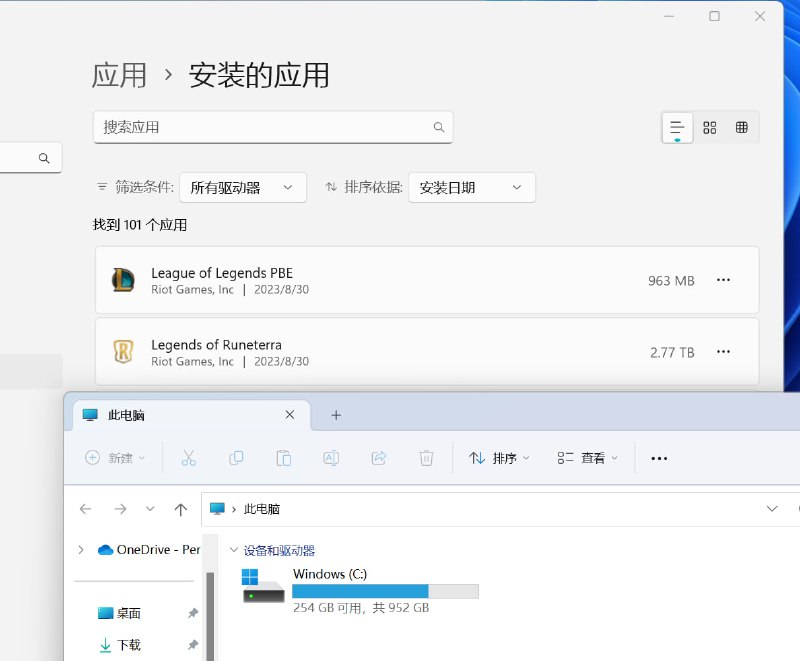The height and width of the screenshot is (661, 800).
Task: Click the Cut icon in File Explorer toolbar
Action: (x=188, y=458)
